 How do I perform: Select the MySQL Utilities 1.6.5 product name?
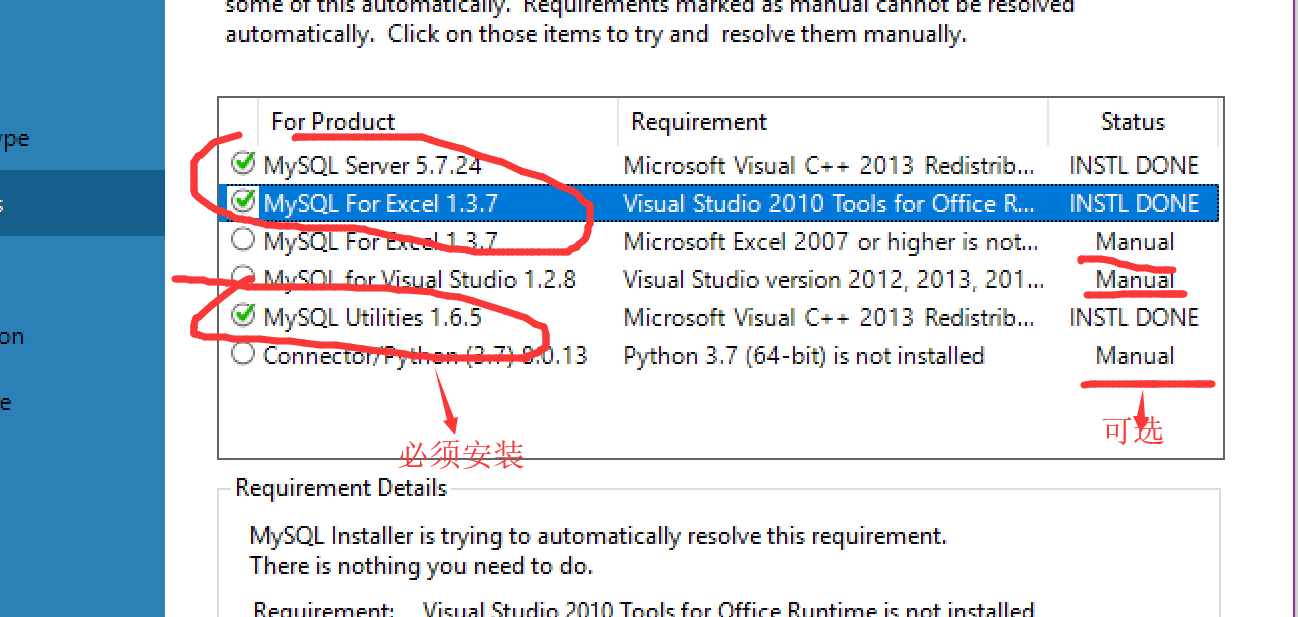pyautogui.click(x=373, y=317)
